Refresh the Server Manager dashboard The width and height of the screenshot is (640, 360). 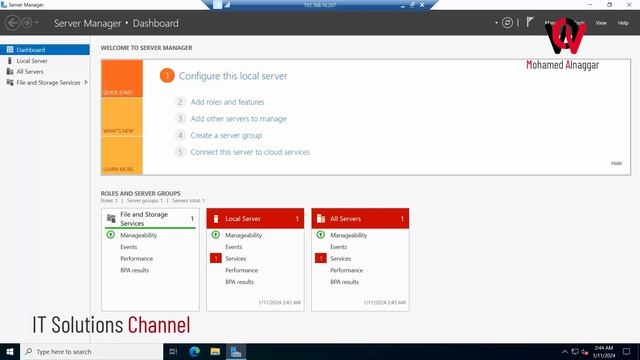[507, 23]
